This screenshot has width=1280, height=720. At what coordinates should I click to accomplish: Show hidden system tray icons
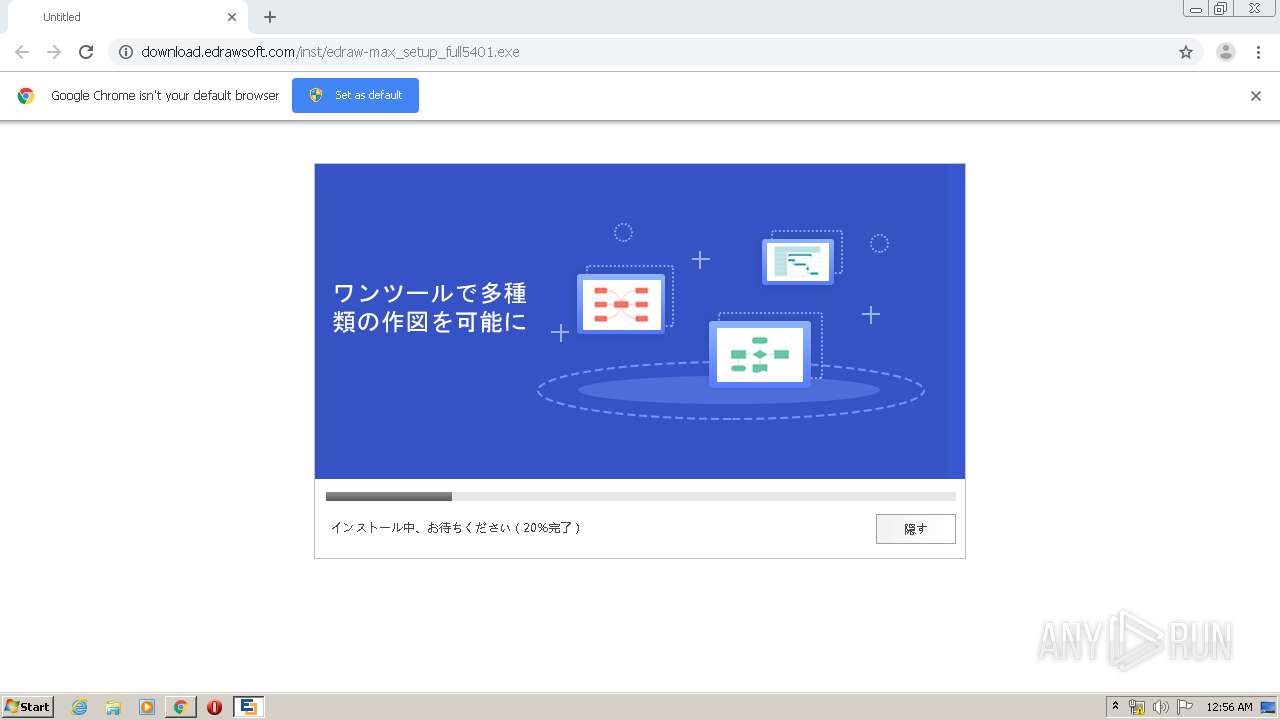pyautogui.click(x=1116, y=707)
